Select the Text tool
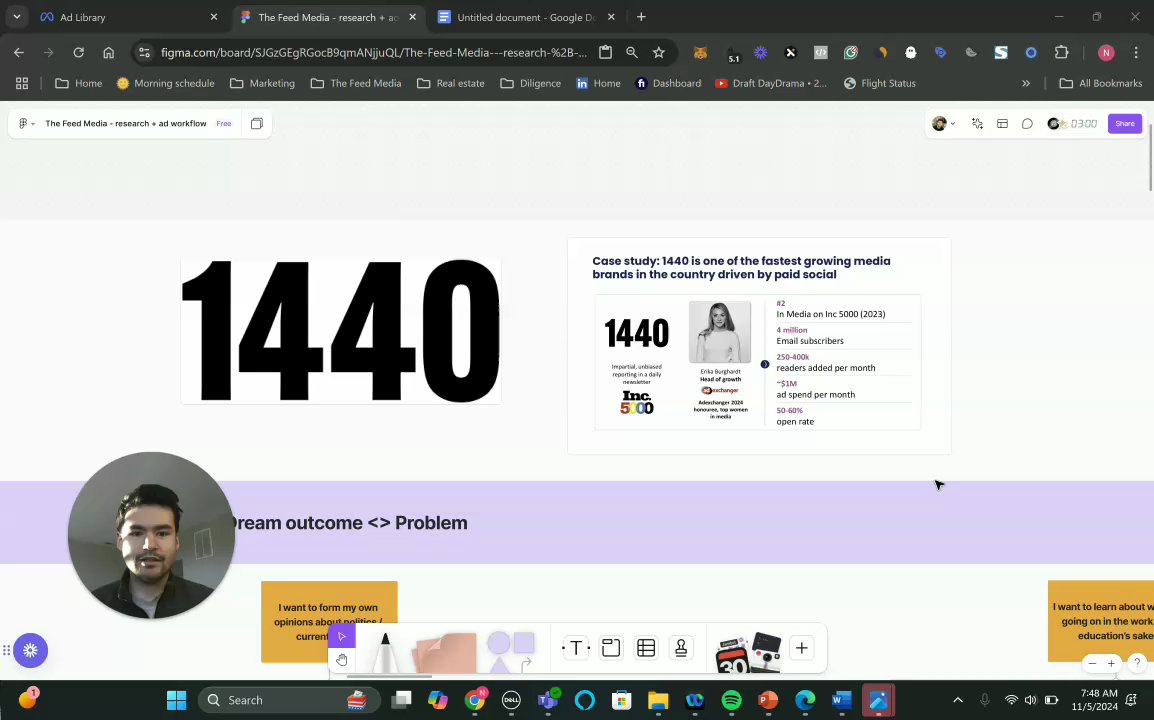 [x=576, y=648]
